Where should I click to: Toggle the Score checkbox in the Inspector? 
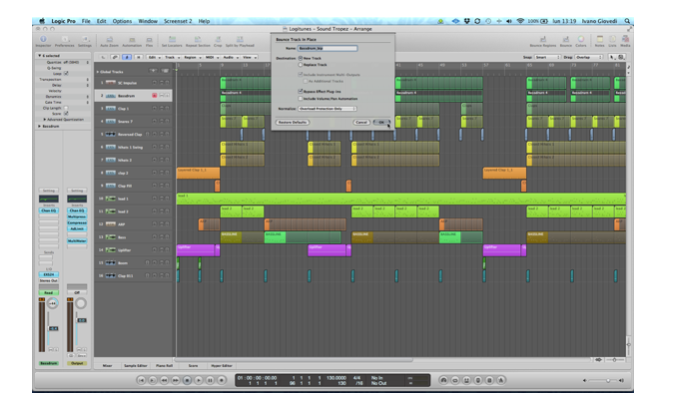pyautogui.click(x=66, y=113)
